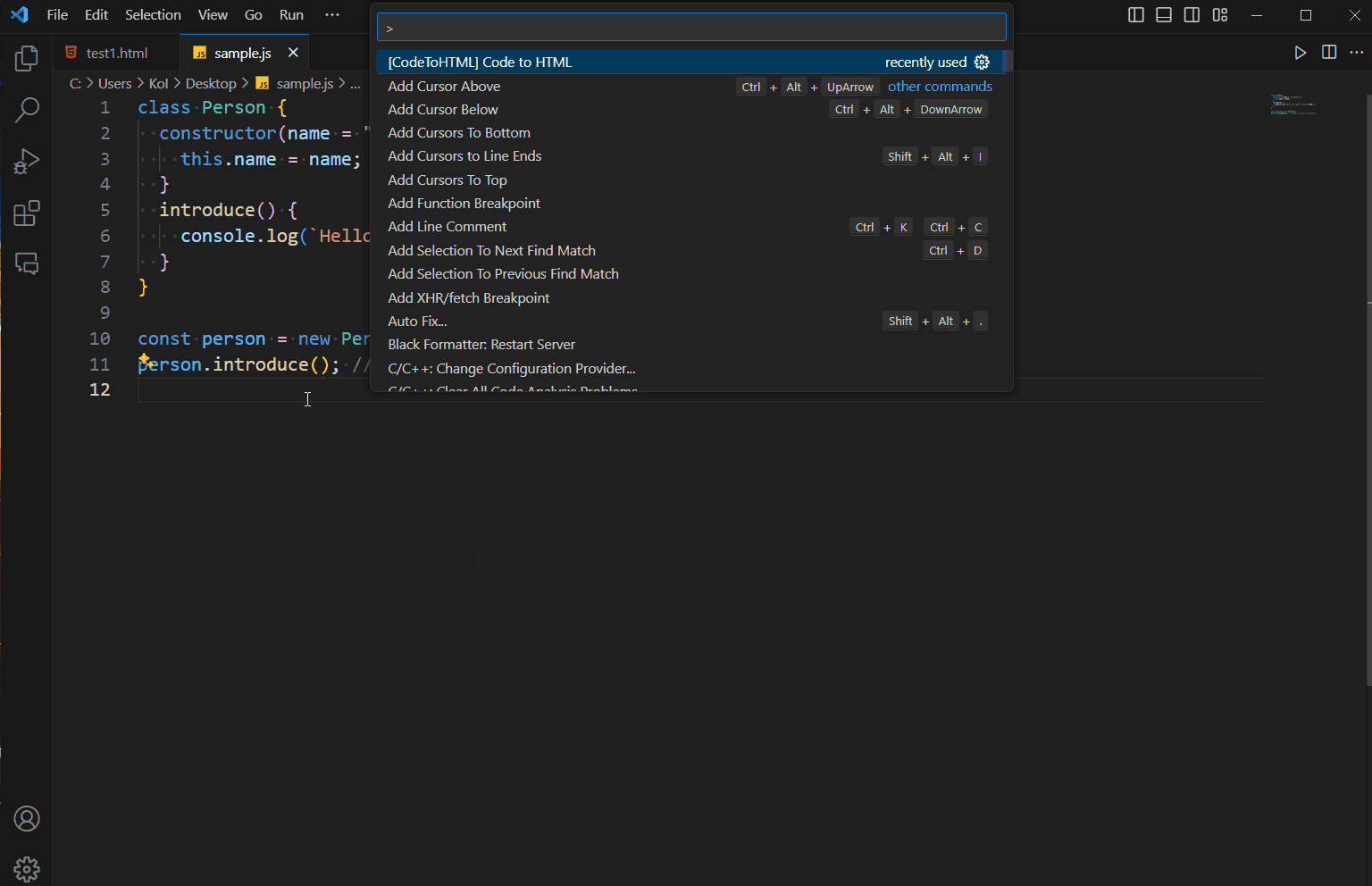The height and width of the screenshot is (886, 1372).
Task: Select Add XHR/fetch Breakpoint
Action: [690, 297]
